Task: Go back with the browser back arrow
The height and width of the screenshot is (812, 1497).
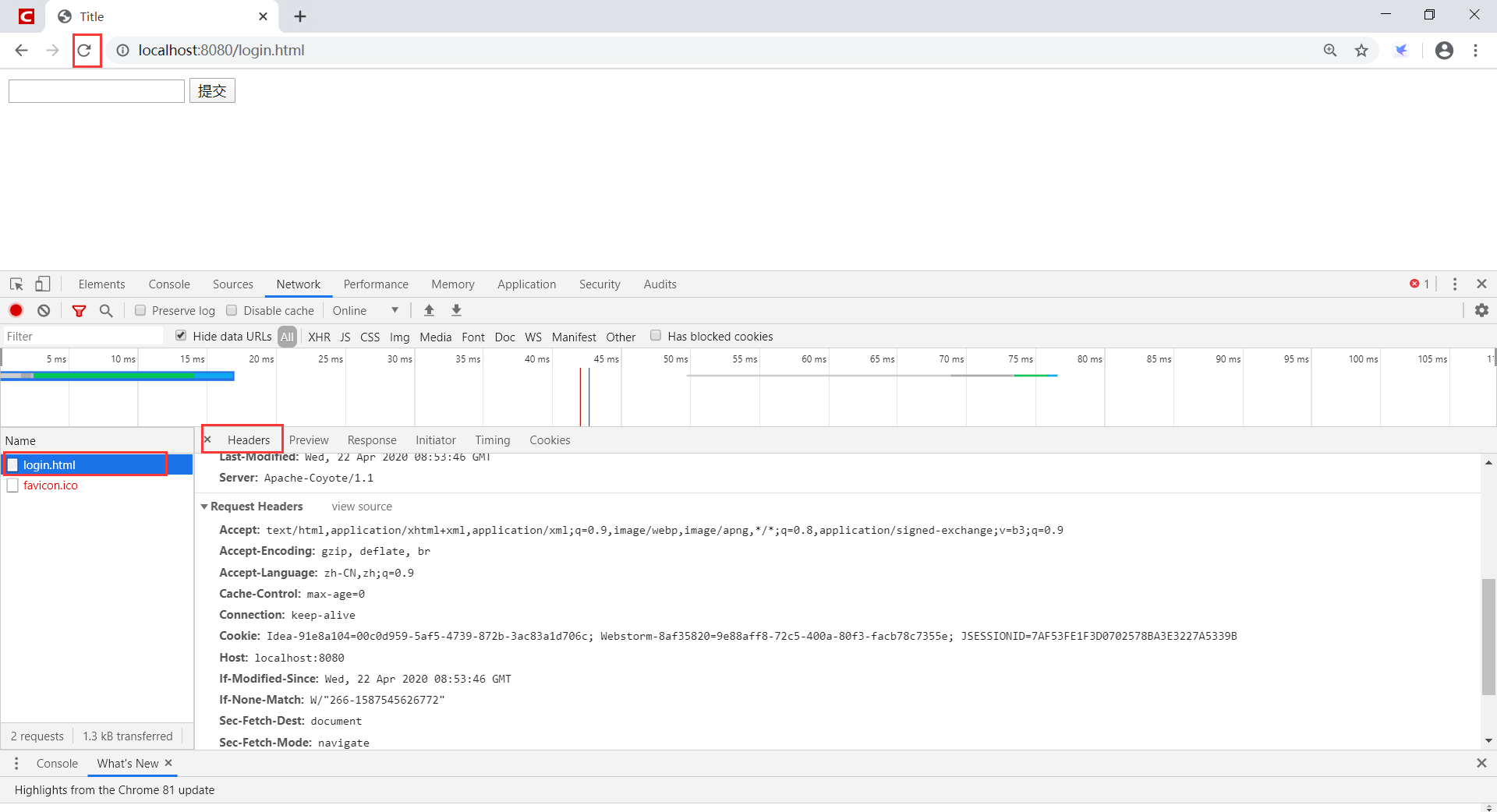Action: pos(21,51)
